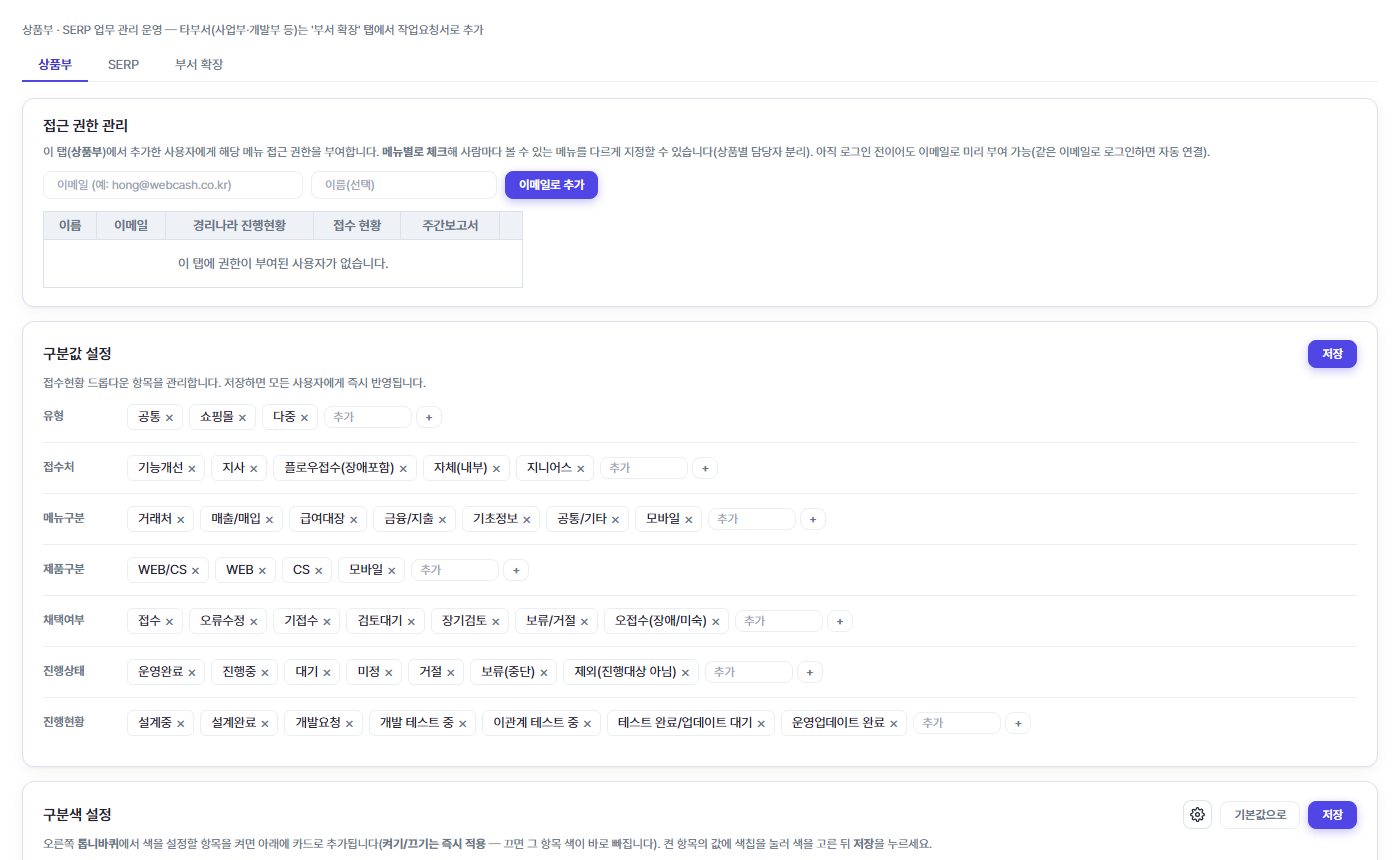
Task: Click the 이메일 column header
Action: (x=131, y=226)
